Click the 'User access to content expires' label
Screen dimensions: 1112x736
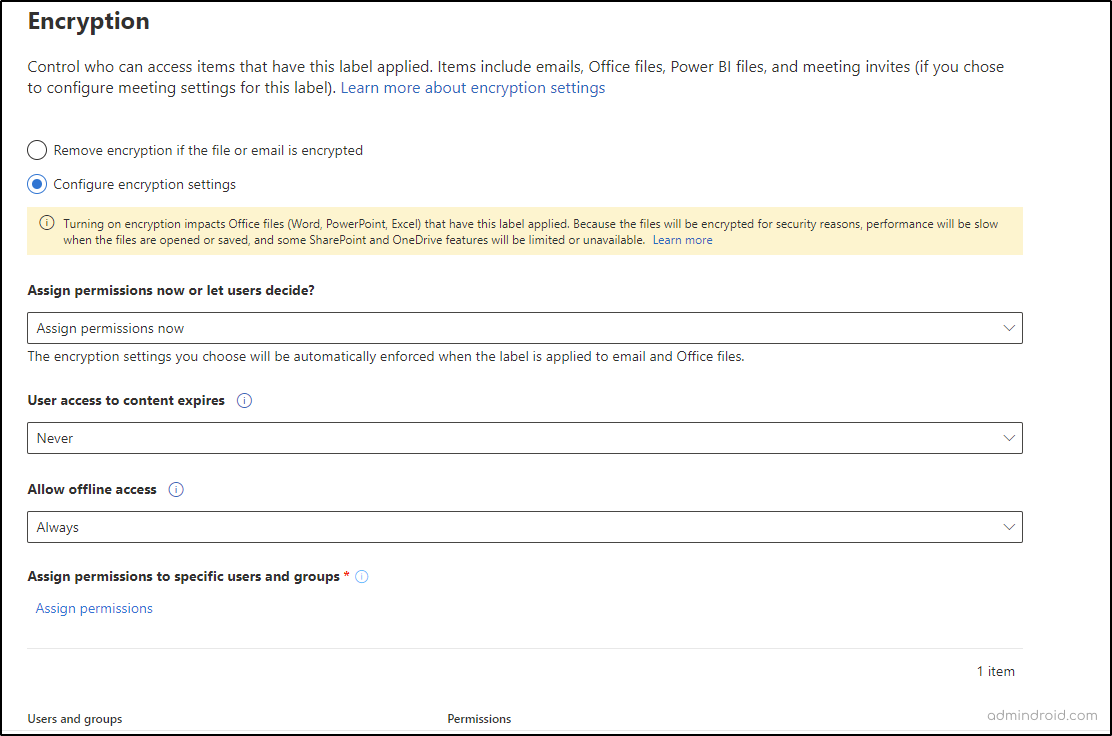126,401
